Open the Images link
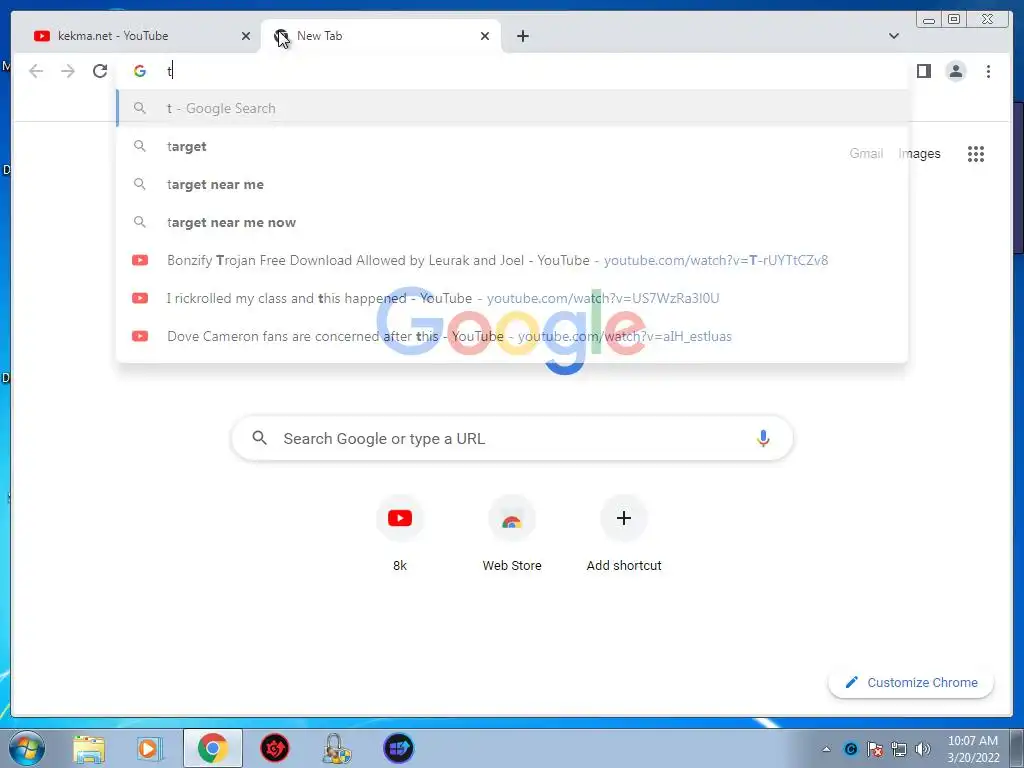The height and width of the screenshot is (768, 1024). 920,153
